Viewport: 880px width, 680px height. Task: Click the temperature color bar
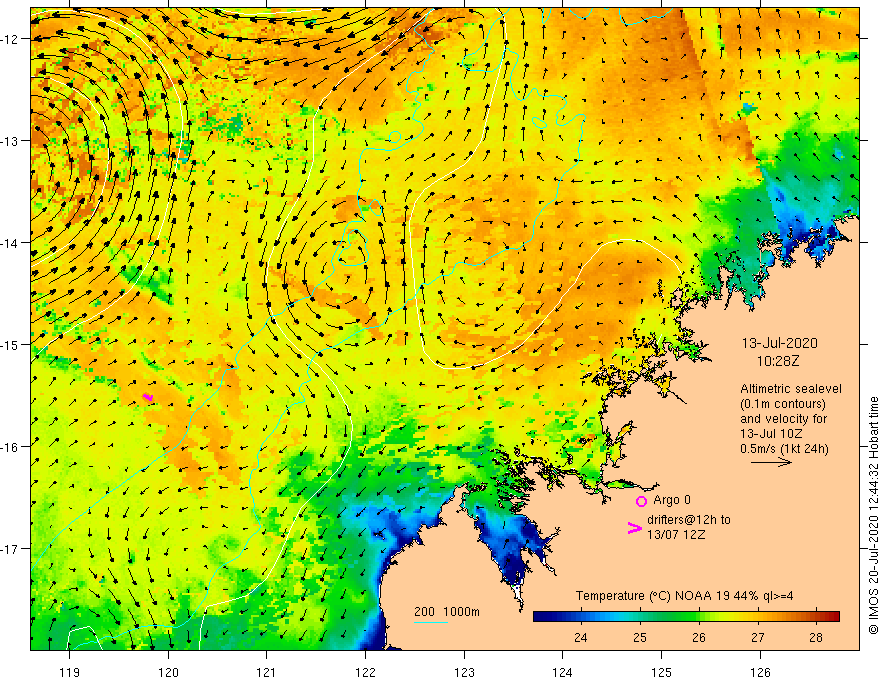[x=686, y=616]
